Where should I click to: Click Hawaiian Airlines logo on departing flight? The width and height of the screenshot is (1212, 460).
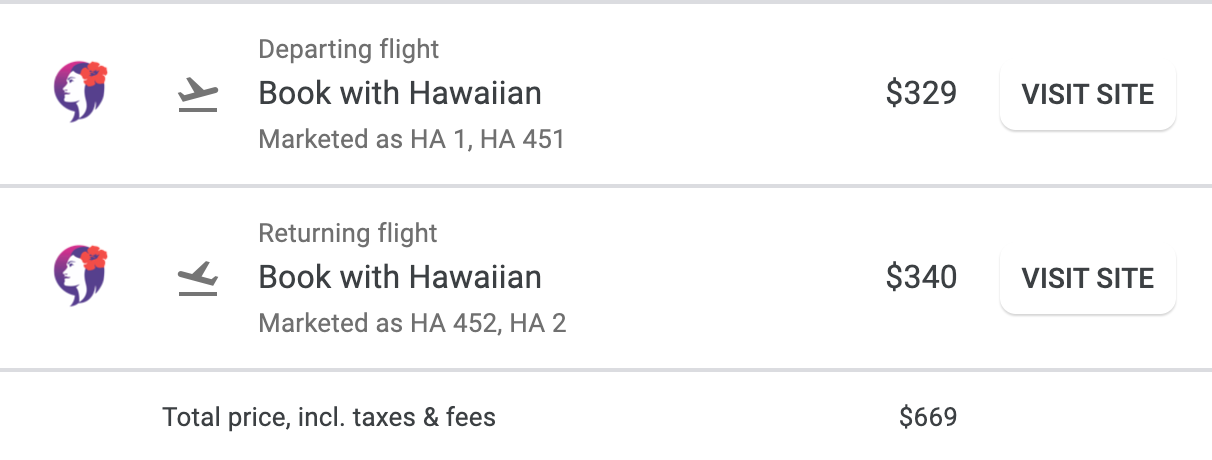point(80,92)
